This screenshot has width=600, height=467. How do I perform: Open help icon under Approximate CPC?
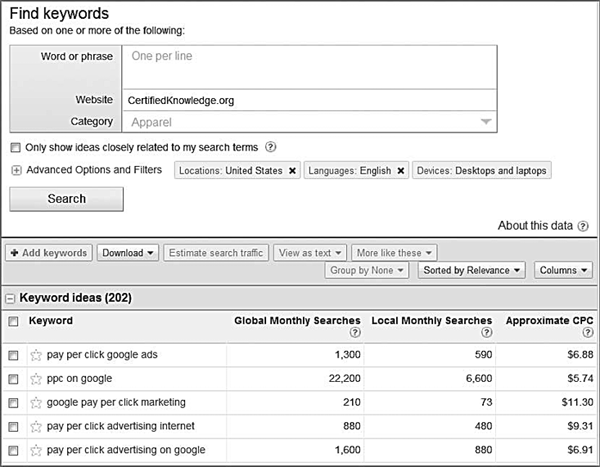pos(588,332)
